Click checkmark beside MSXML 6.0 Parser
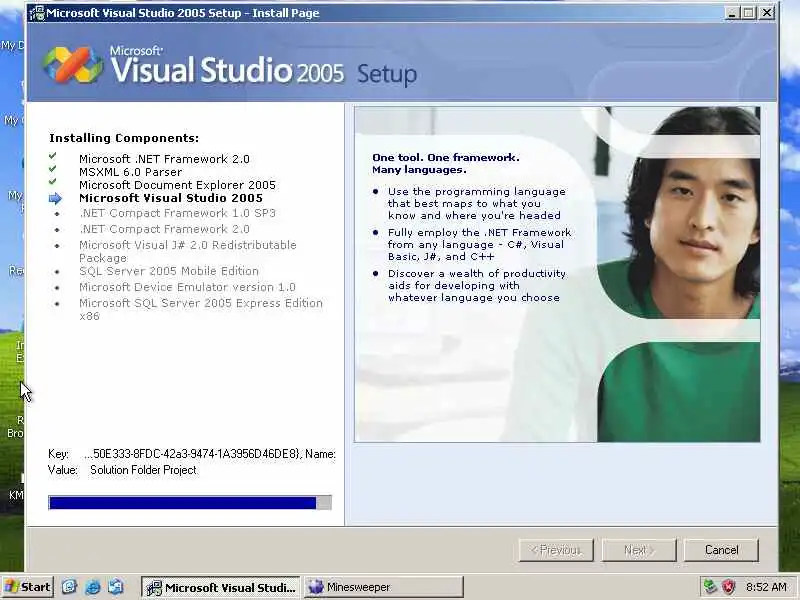Image resolution: width=800 pixels, height=600 pixels. coord(53,169)
